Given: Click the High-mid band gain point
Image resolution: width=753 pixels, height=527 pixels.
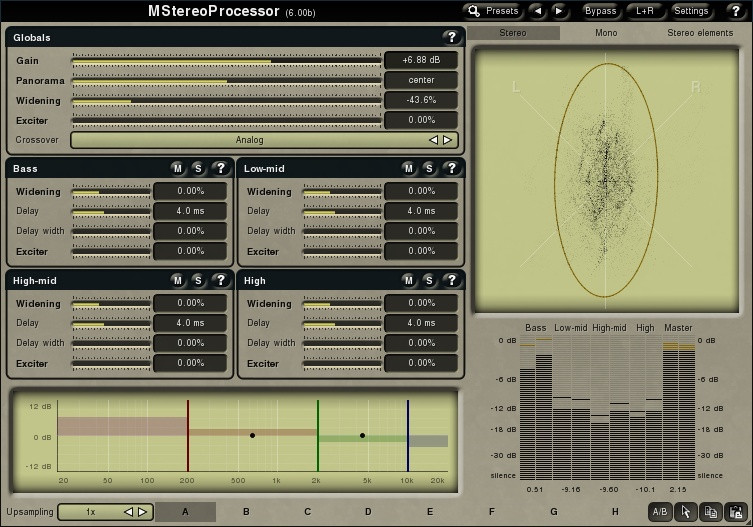Looking at the screenshot, I should click(x=363, y=435).
